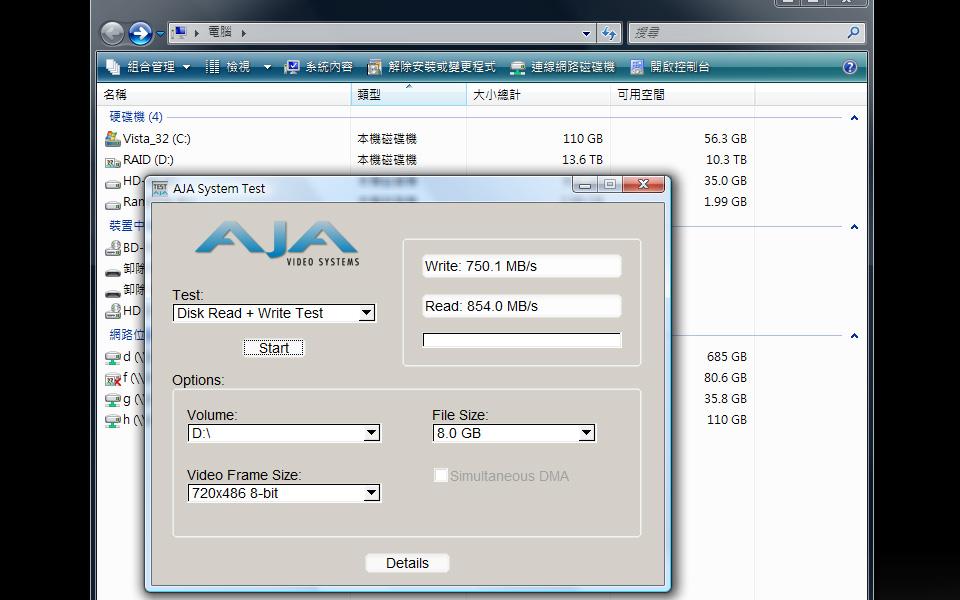The width and height of the screenshot is (960, 600).
Task: Click the AJA System Test title icon
Action: click(x=160, y=189)
